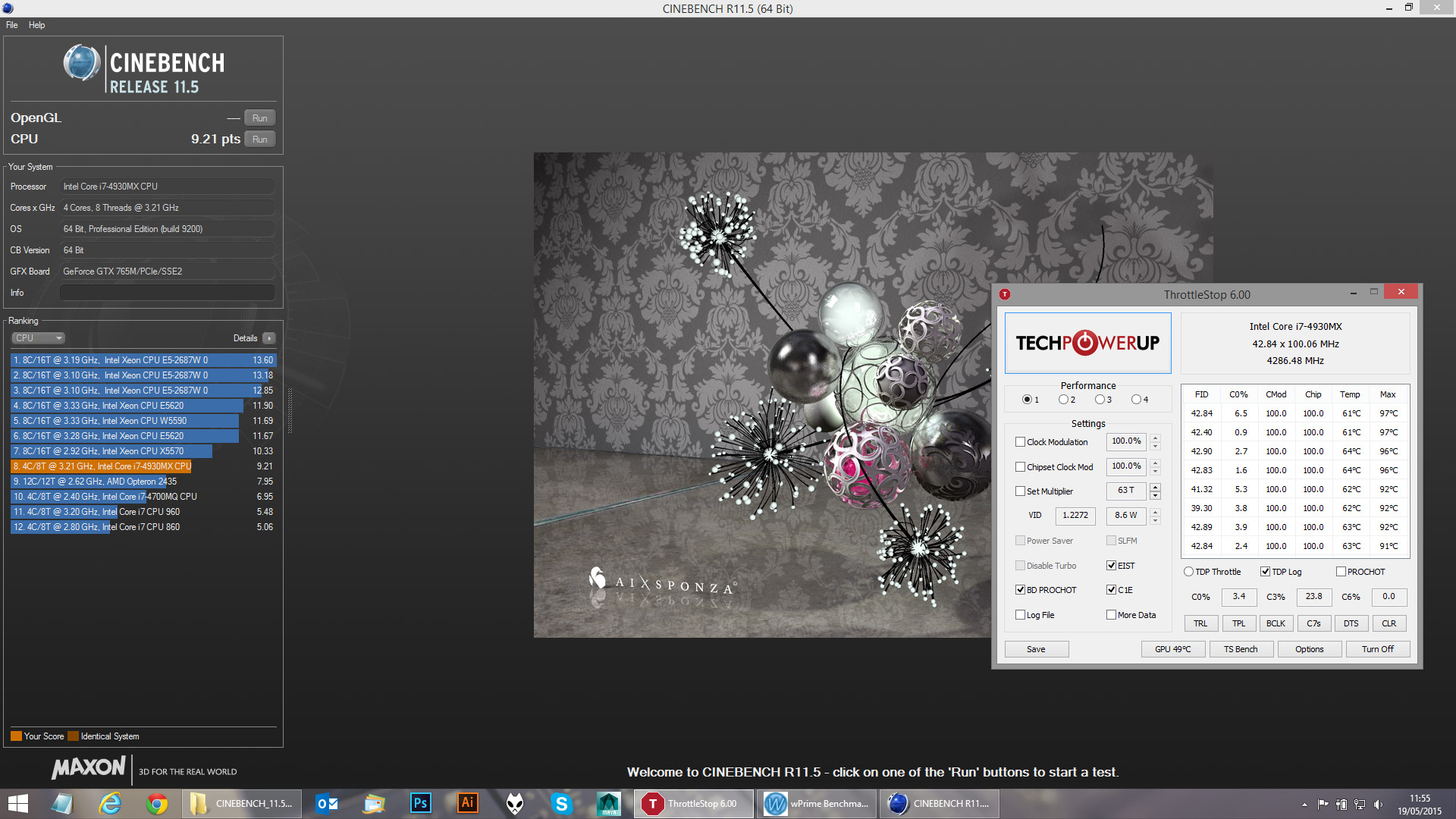
Task: Click the TPL button
Action: tap(1238, 623)
